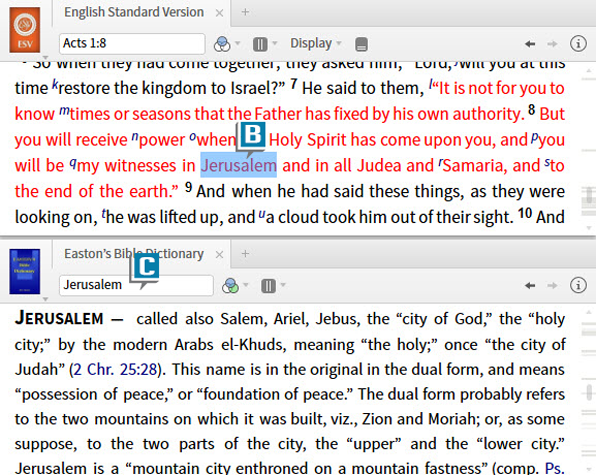
Task: Click the parallel resources icon in ESV toolbar
Action: pyautogui.click(x=260, y=44)
